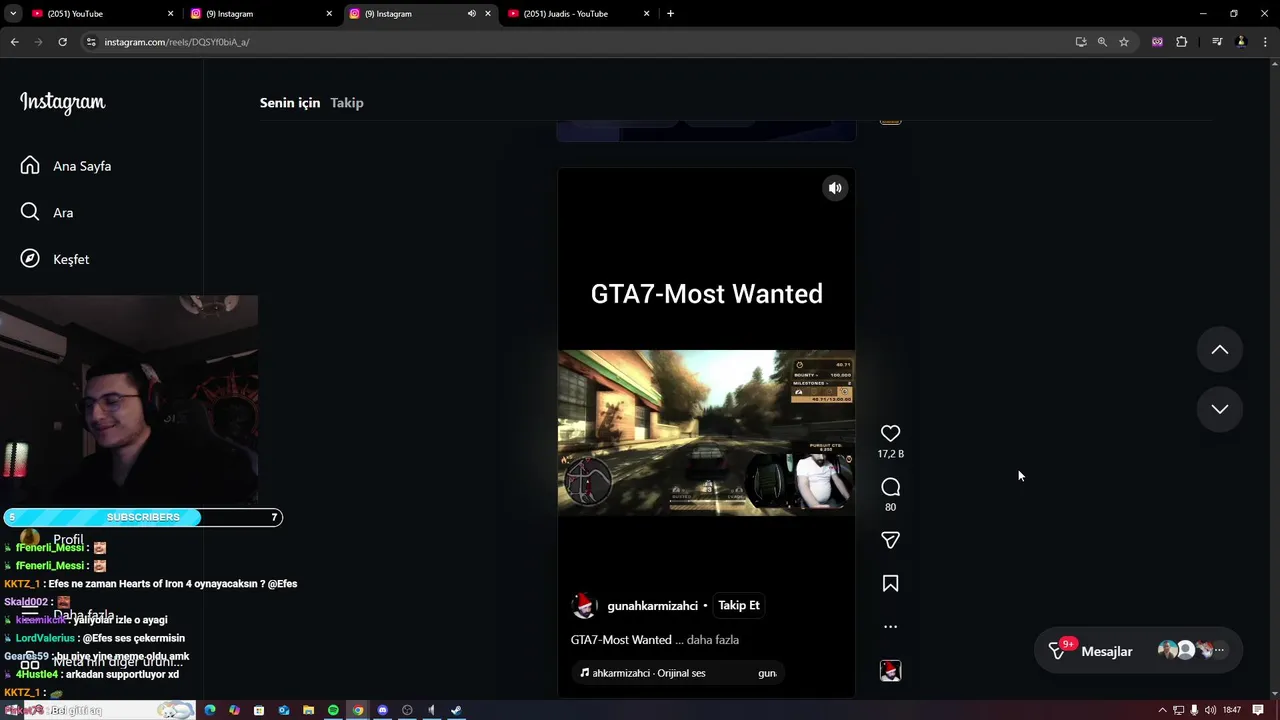This screenshot has width=1280, height=720.
Task: Bookmark this page with star
Action: coord(1124,42)
